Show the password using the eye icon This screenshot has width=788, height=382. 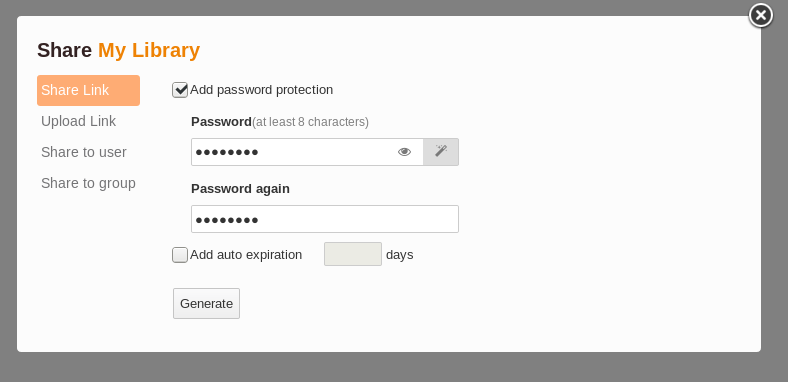coord(405,152)
